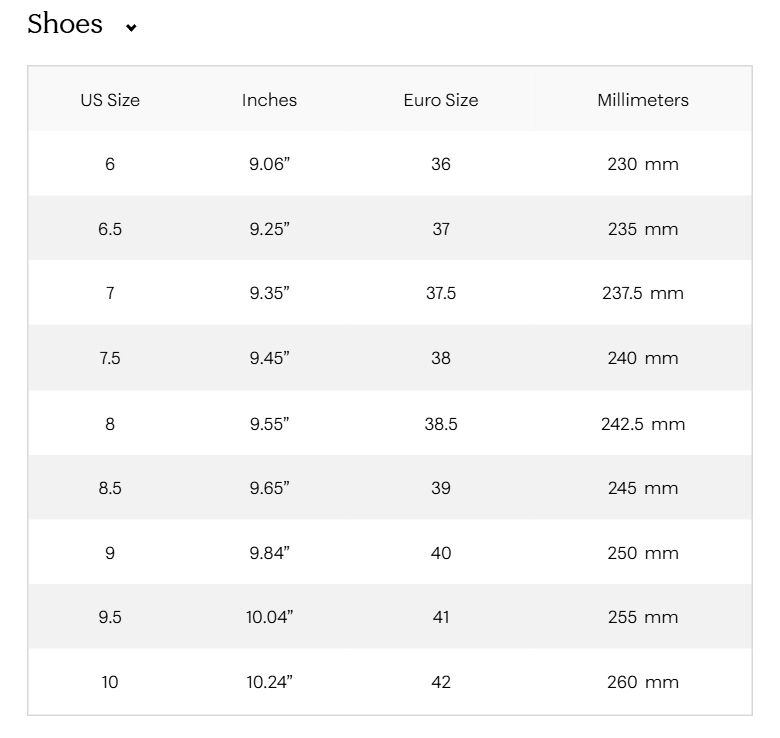Image resolution: width=780 pixels, height=738 pixels.
Task: Select the US size 6 cell
Action: click(x=110, y=164)
